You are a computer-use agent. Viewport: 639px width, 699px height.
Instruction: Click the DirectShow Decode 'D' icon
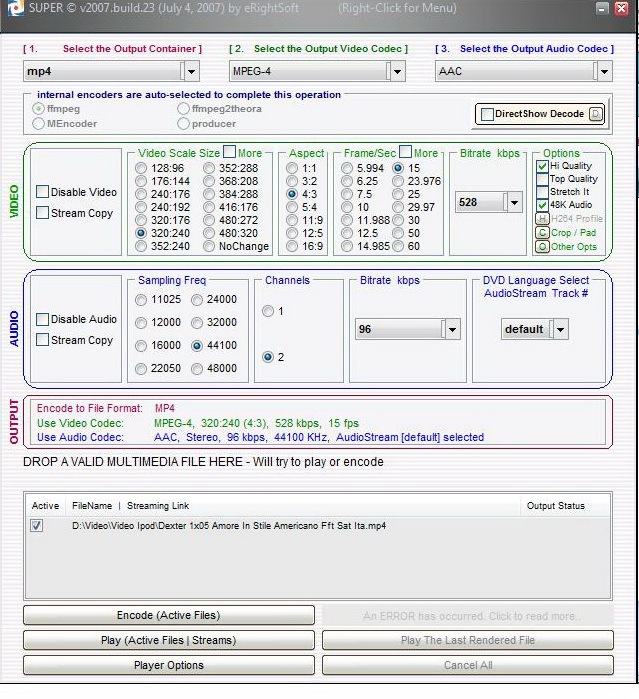click(x=596, y=114)
